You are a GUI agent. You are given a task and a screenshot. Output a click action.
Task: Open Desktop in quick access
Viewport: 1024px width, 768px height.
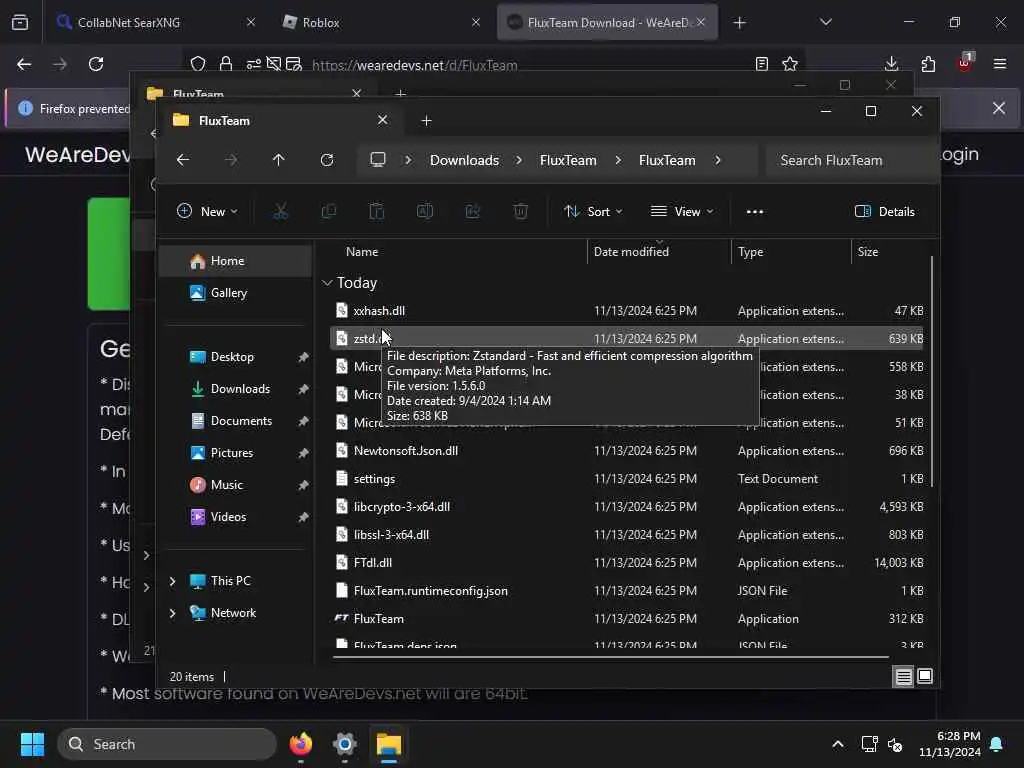click(x=236, y=357)
